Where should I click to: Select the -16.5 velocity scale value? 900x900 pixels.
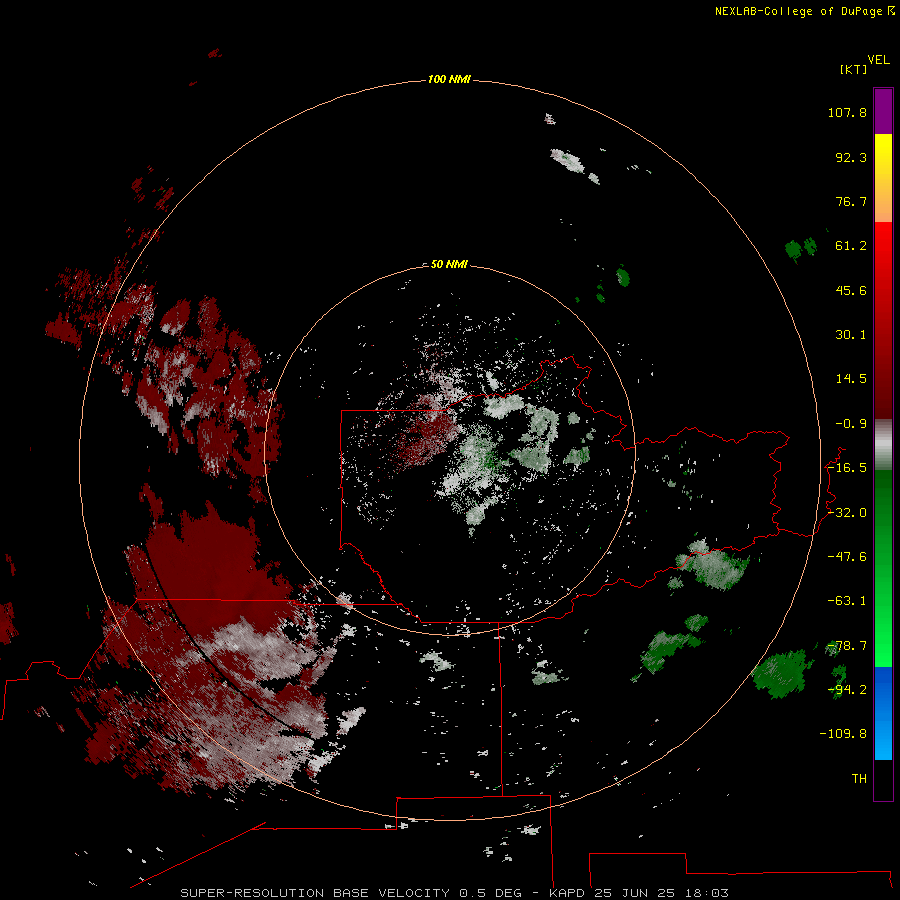[x=847, y=468]
